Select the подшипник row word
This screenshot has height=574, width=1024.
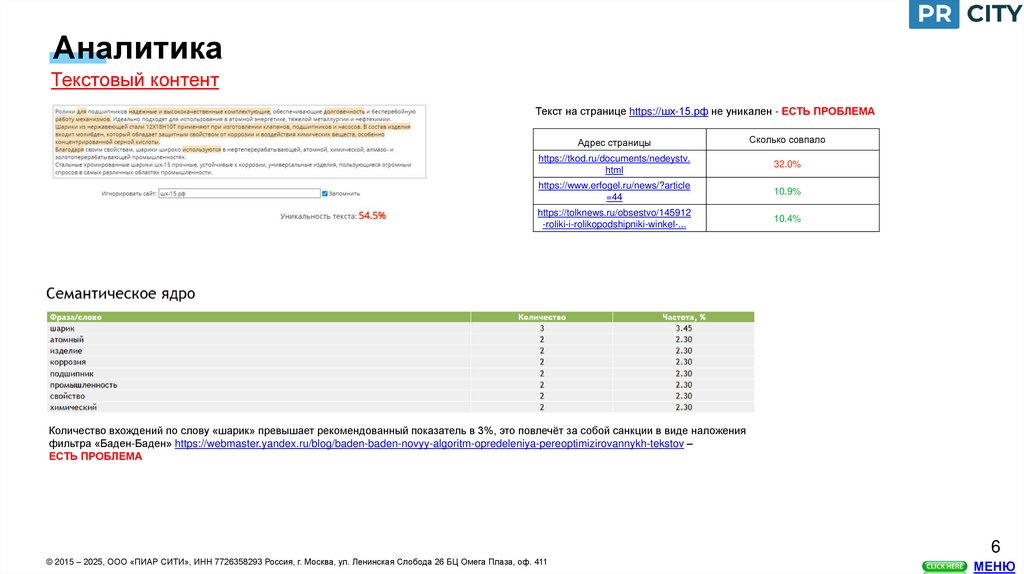tap(72, 374)
